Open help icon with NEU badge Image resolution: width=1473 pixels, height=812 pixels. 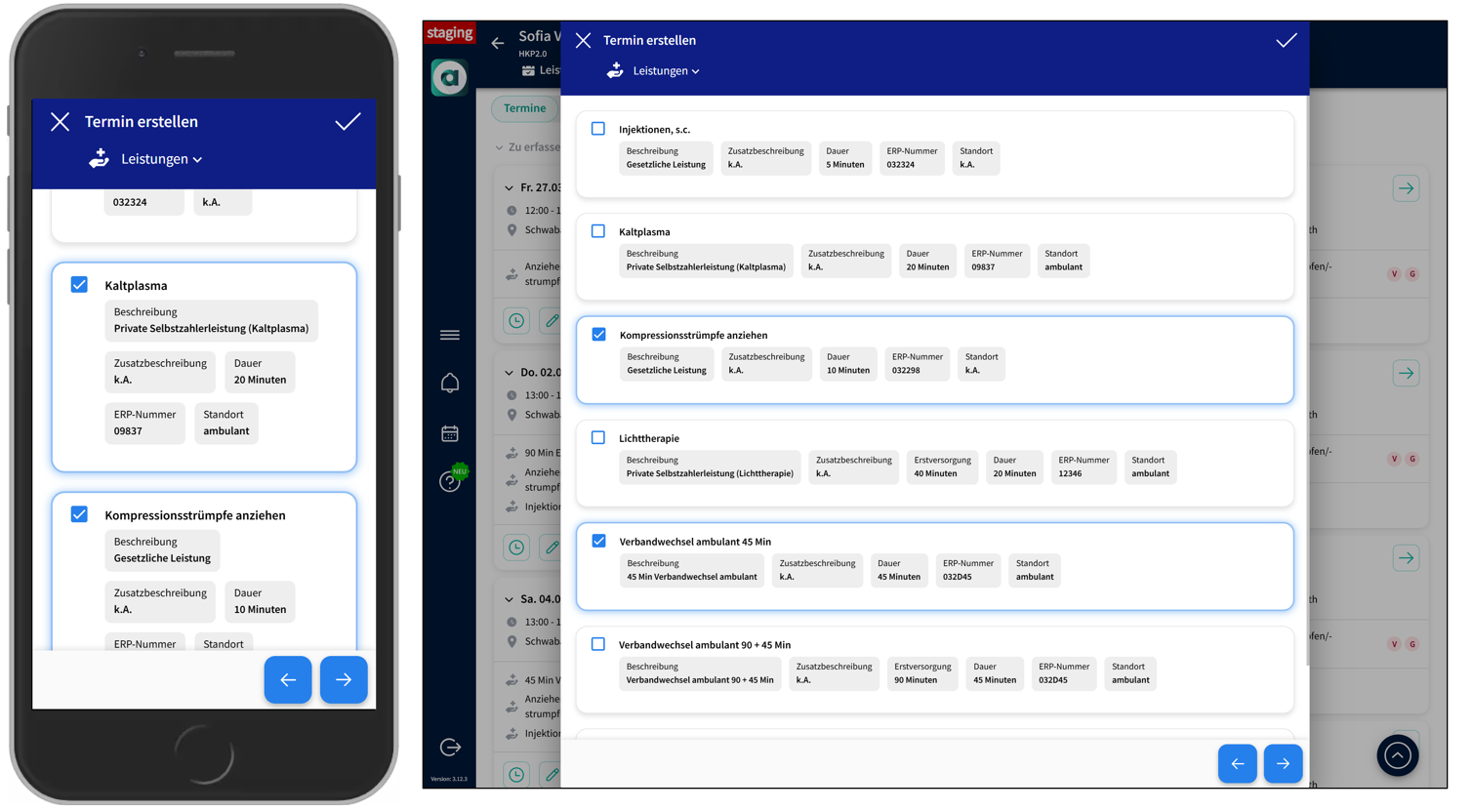450,481
